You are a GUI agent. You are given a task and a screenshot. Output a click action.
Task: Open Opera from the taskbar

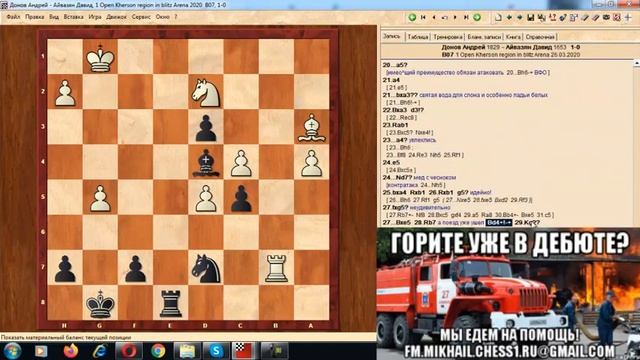tap(129, 351)
